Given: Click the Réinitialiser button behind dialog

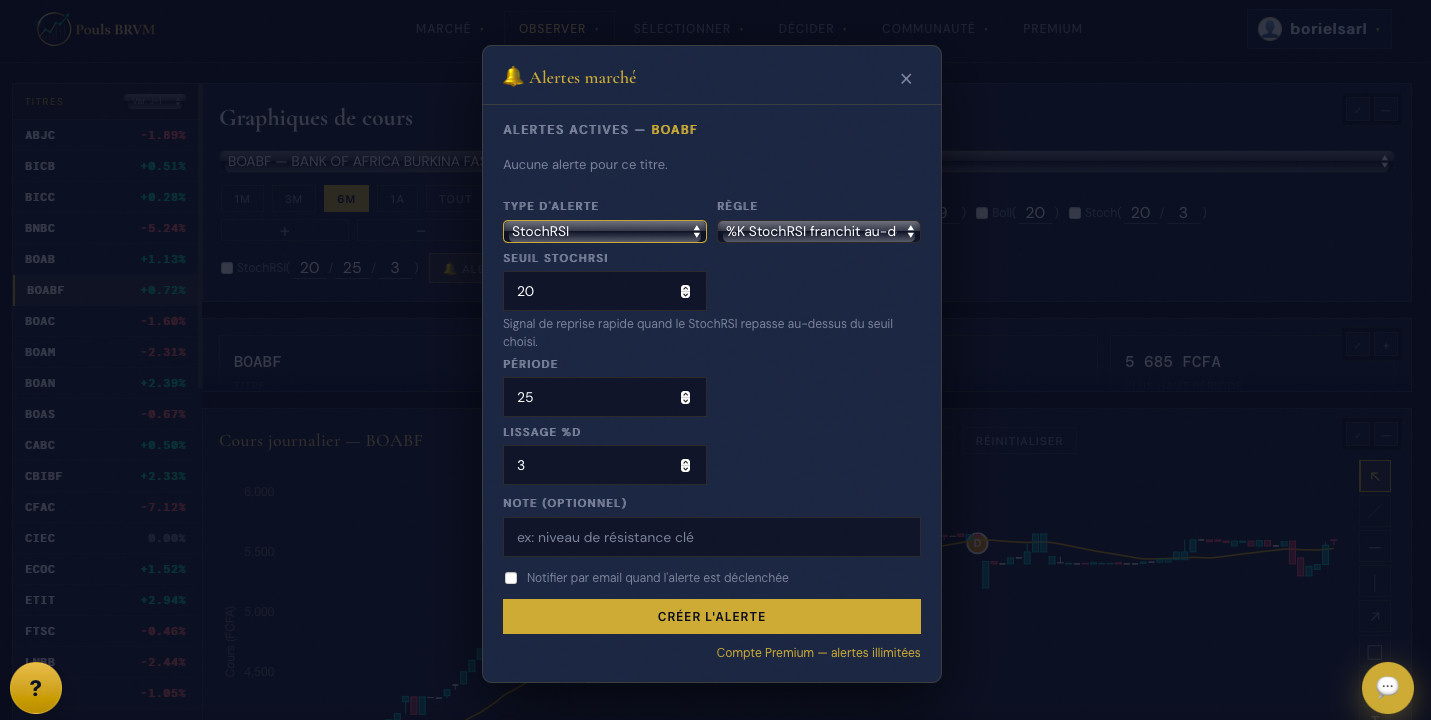Looking at the screenshot, I should (x=1019, y=441).
